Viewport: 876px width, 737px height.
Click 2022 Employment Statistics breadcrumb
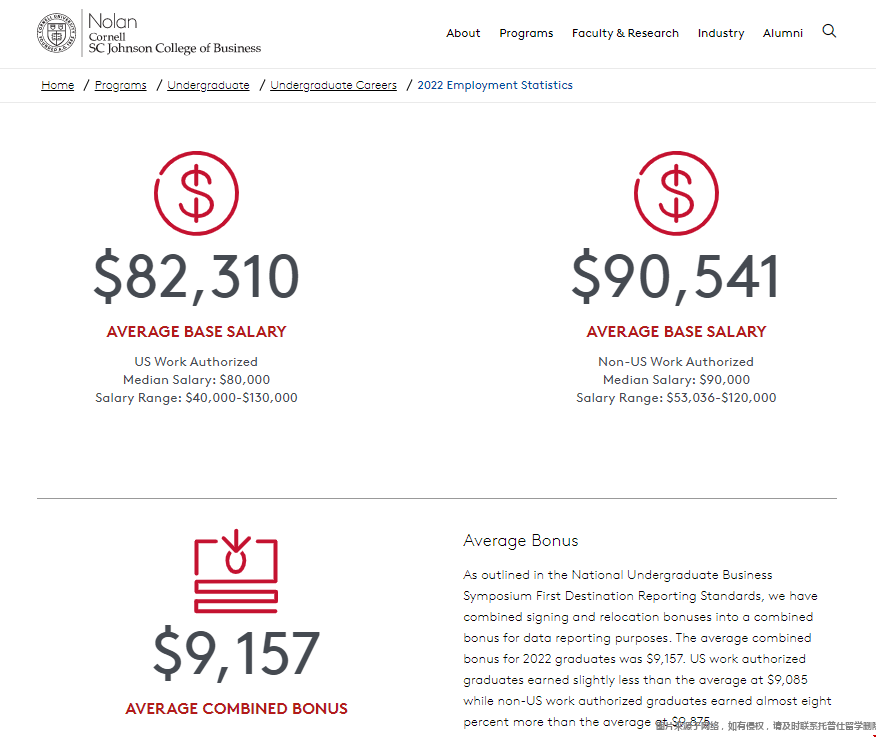[x=495, y=85]
